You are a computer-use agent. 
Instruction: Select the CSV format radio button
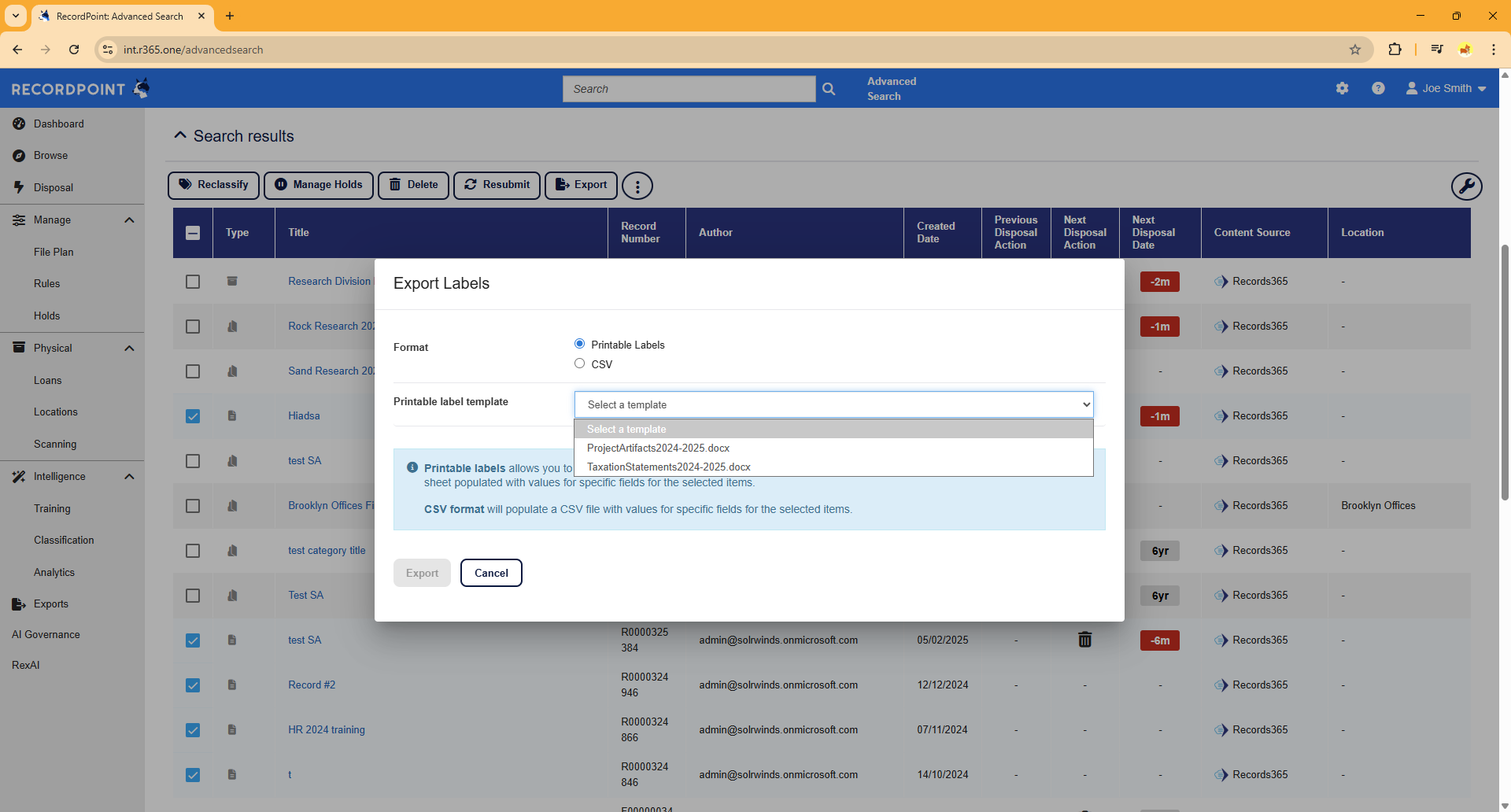pyautogui.click(x=580, y=364)
